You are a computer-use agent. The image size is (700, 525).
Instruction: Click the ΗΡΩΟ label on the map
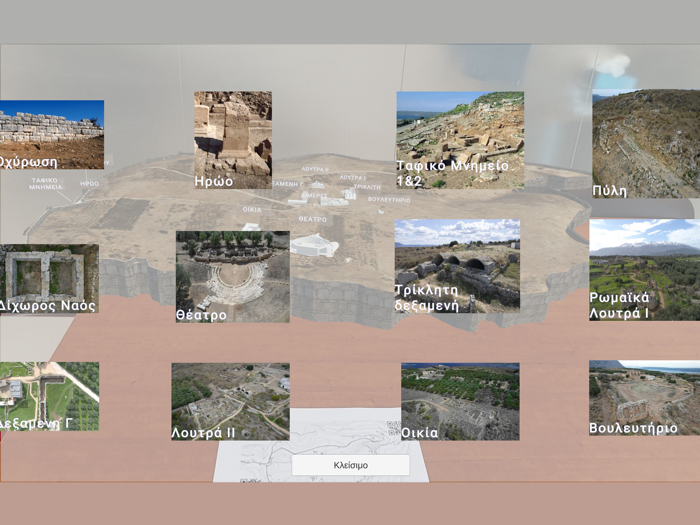click(89, 183)
